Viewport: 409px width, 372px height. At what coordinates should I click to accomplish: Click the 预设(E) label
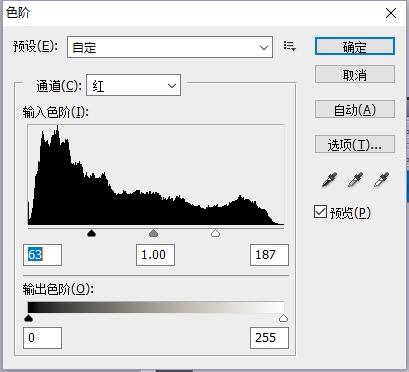click(x=35, y=46)
